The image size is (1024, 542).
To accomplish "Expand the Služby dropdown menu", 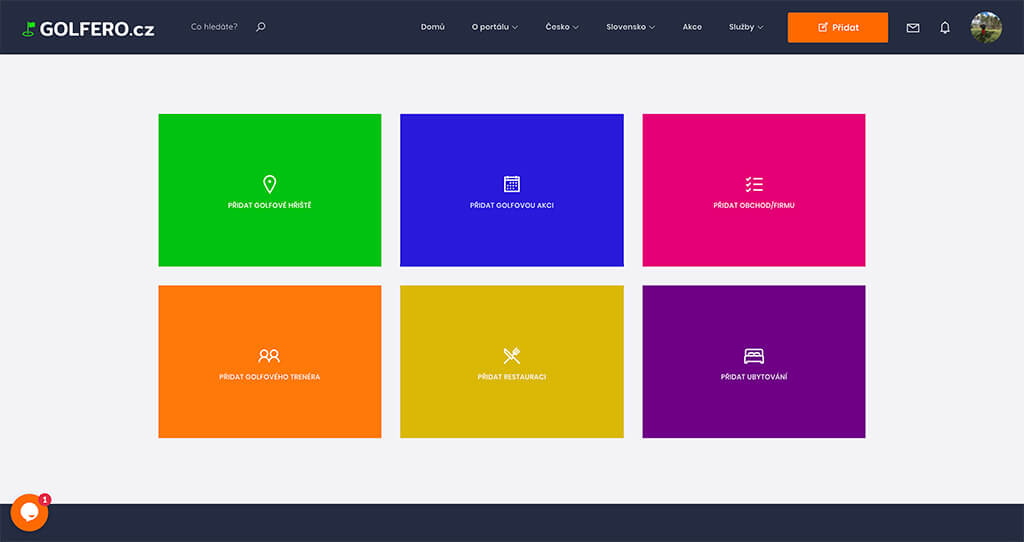I will (x=746, y=27).
